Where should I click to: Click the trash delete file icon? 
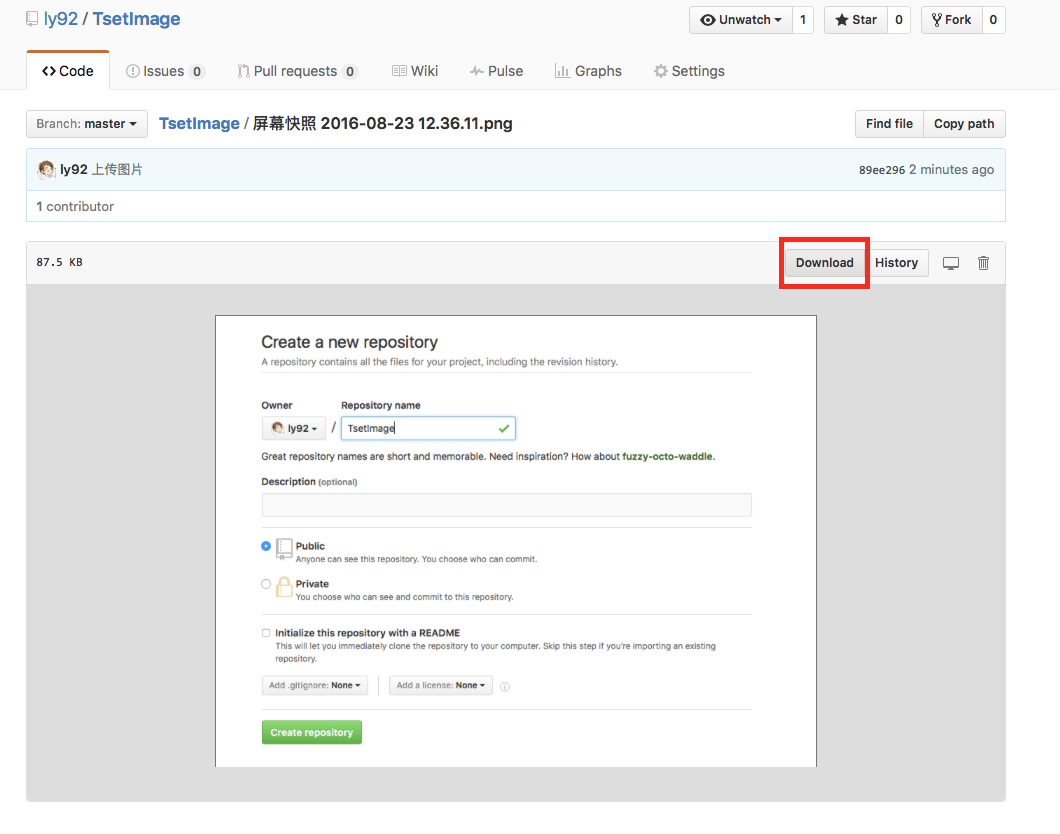coord(984,263)
